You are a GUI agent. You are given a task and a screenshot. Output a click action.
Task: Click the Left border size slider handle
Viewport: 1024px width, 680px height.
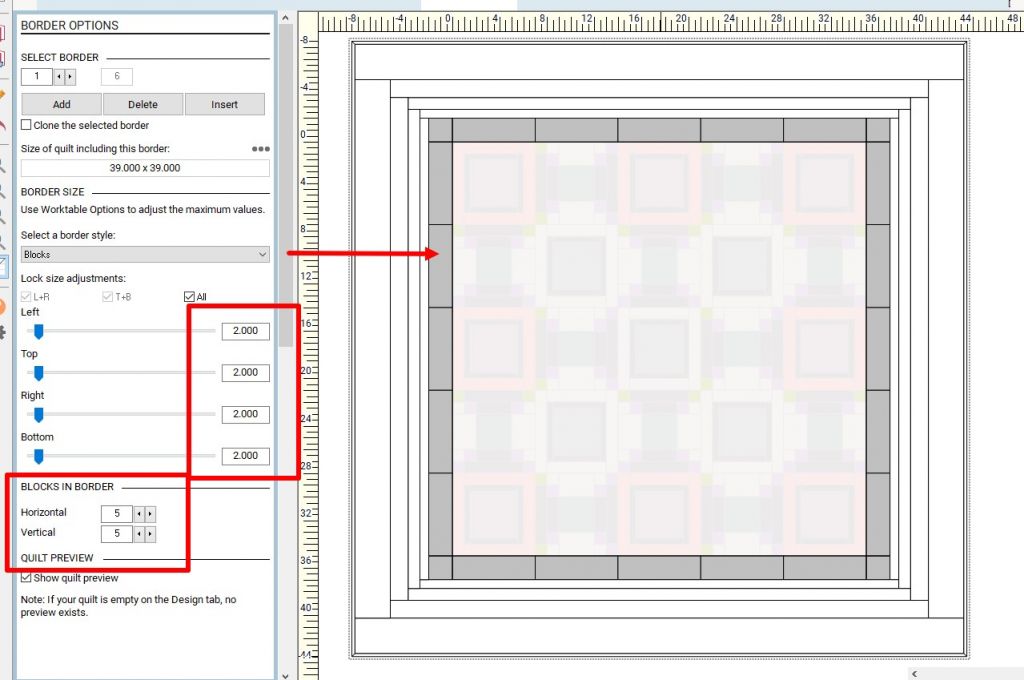[x=39, y=332]
